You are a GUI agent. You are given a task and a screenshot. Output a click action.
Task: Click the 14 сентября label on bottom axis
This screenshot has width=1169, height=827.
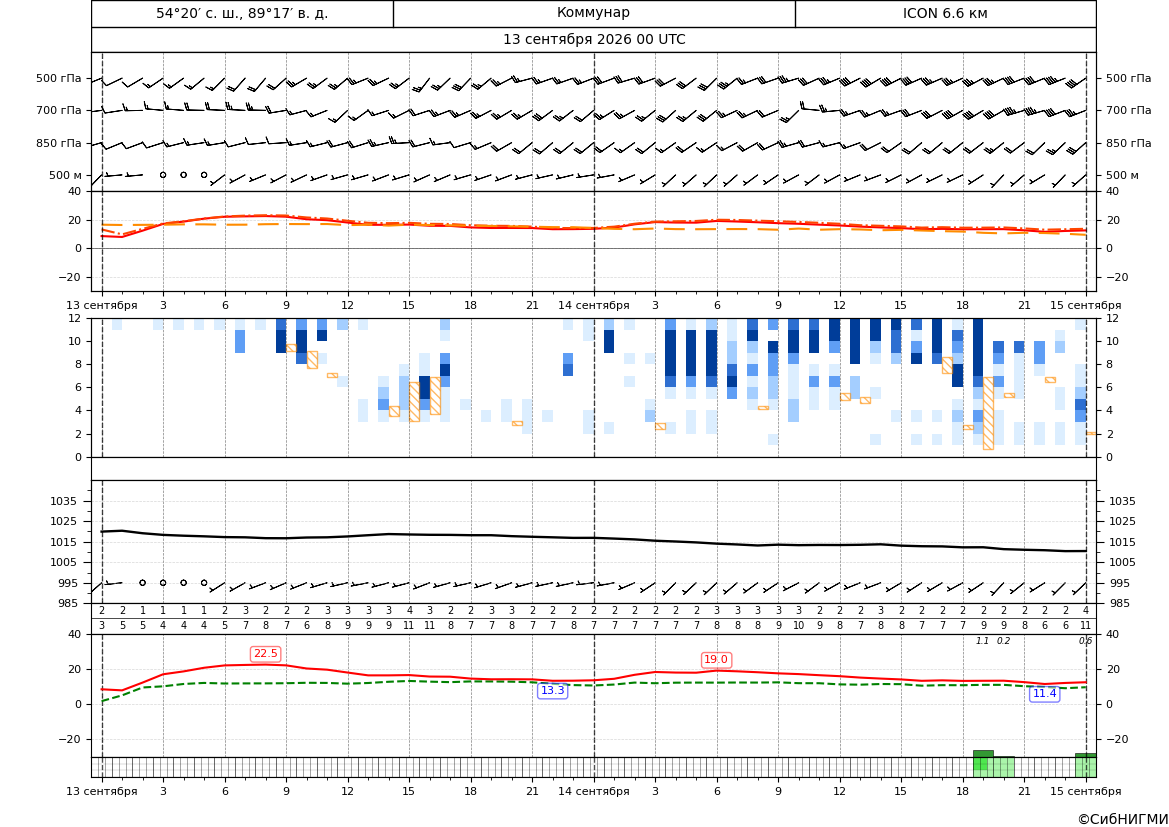[593, 791]
